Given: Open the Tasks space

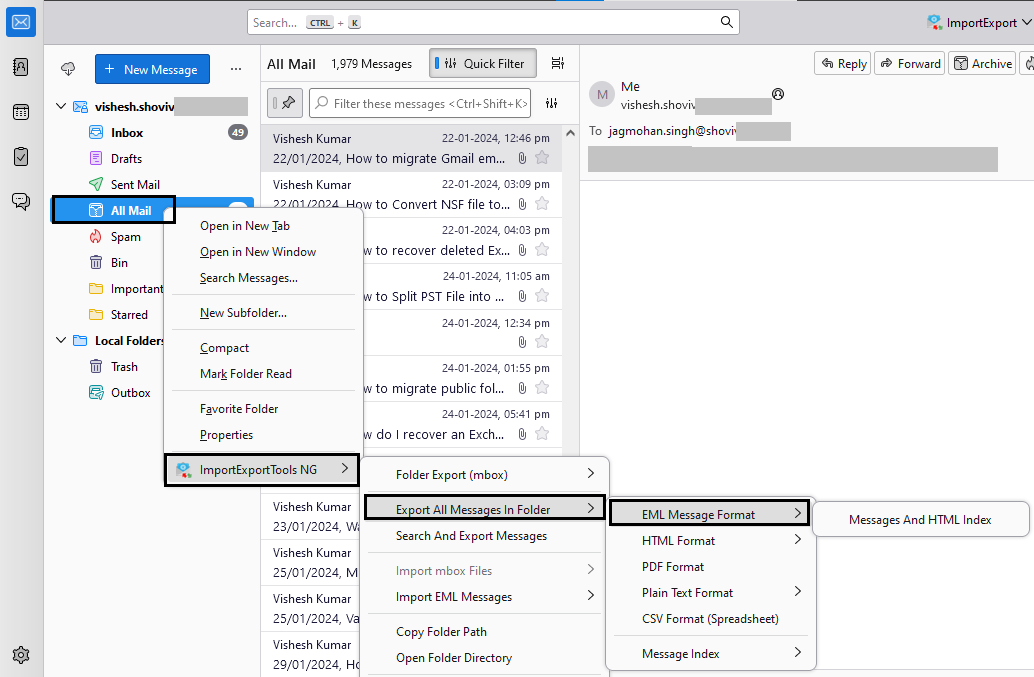Looking at the screenshot, I should pyautogui.click(x=20, y=157).
